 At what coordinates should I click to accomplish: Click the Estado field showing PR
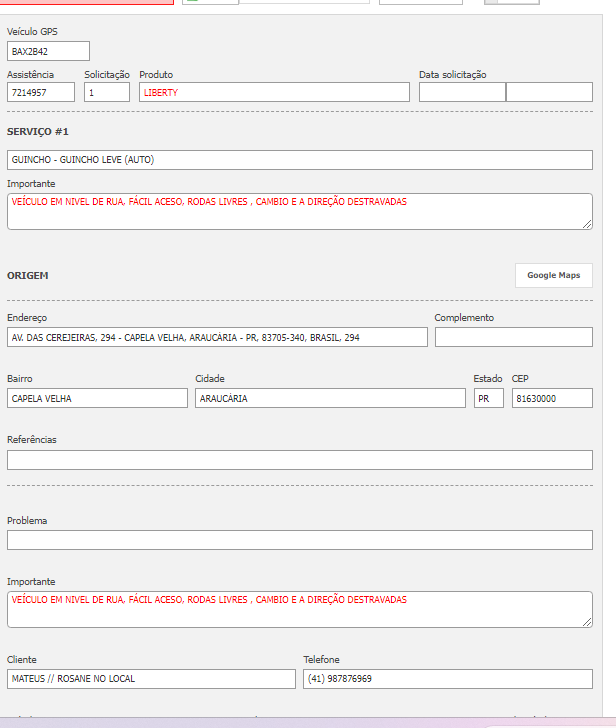(x=488, y=398)
